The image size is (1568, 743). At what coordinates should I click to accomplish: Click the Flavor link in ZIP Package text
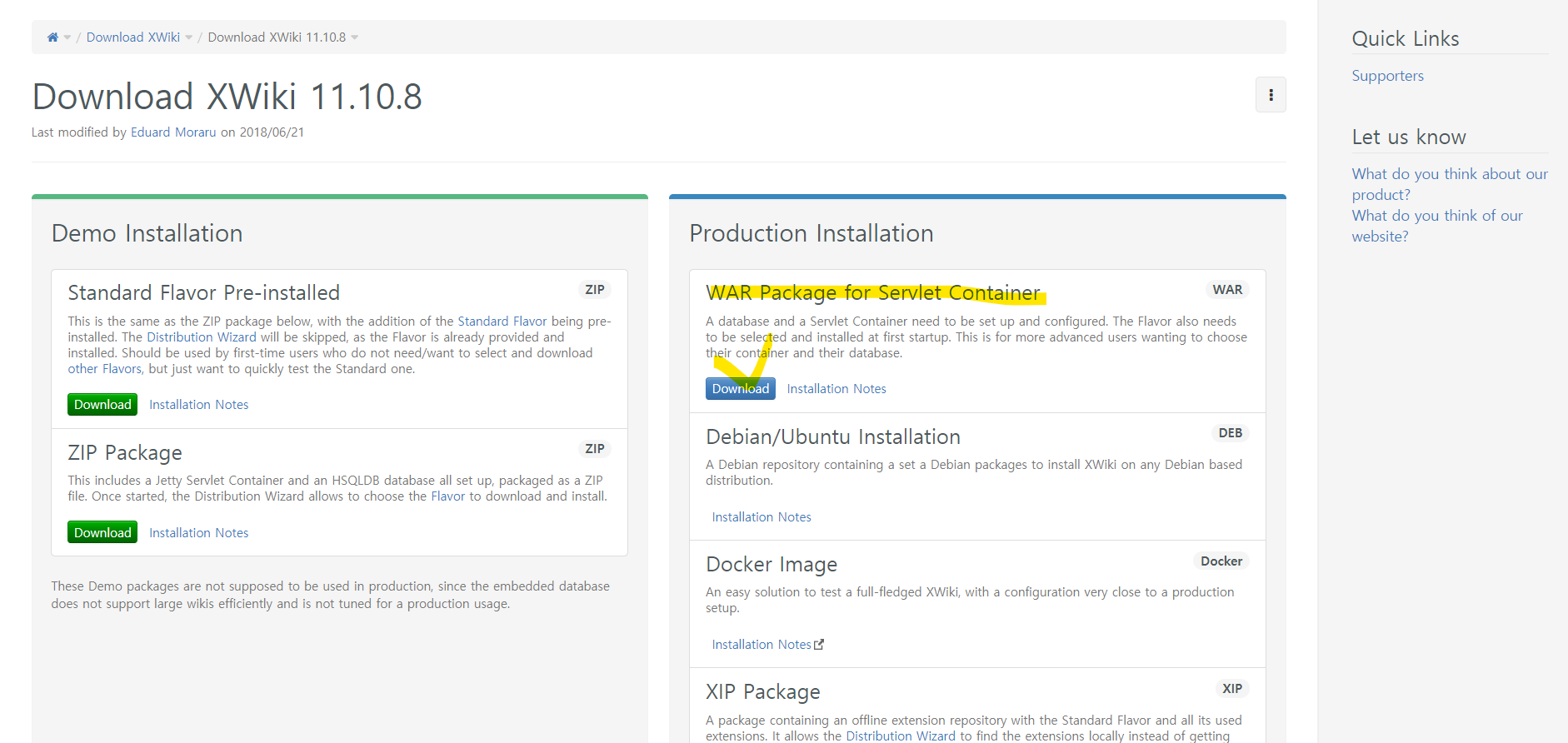tap(448, 496)
